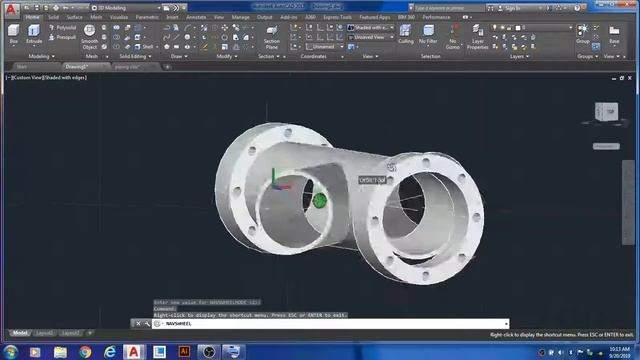Viewport: 640px width, 360px height.
Task: Pick the Presspull tool
Action: (x=62, y=37)
